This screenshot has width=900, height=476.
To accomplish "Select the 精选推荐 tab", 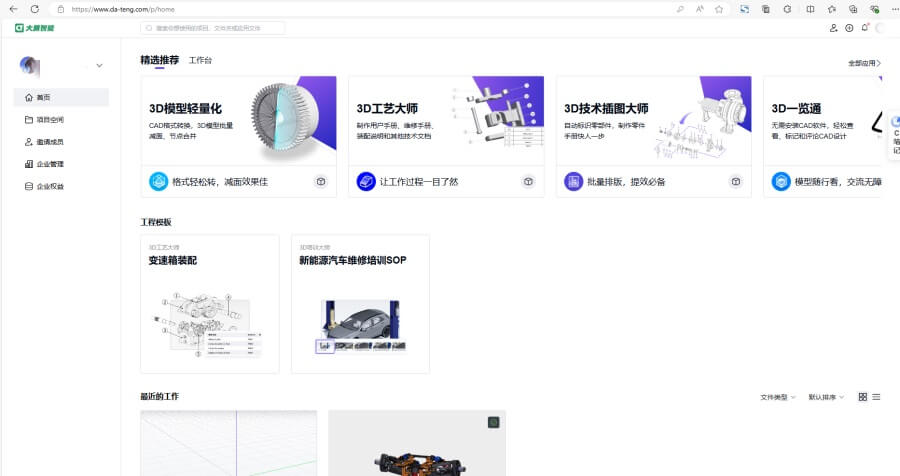I will pos(160,60).
